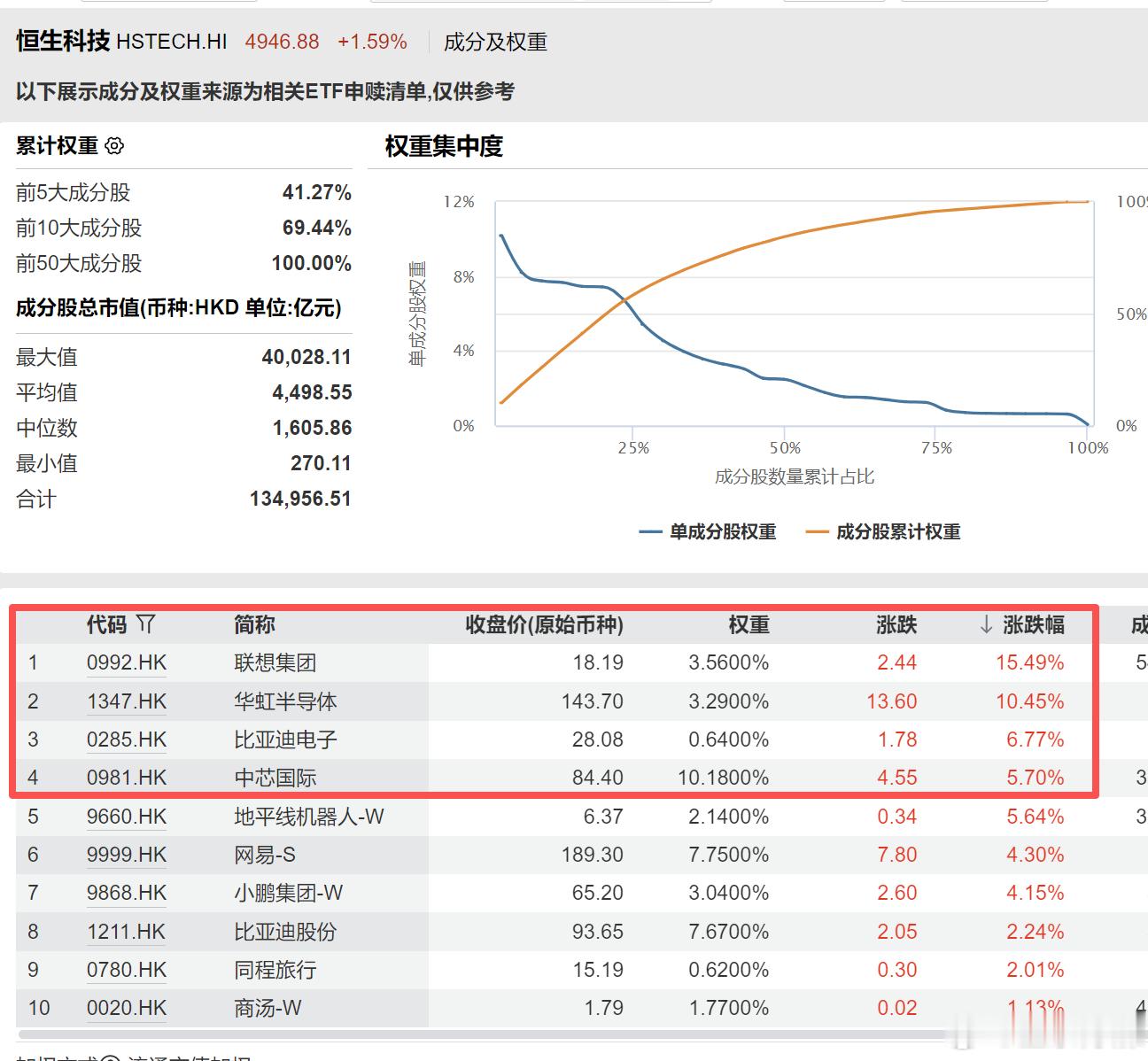Click 华虹半导体's closing price 143.70
Screen dimensions: 1148x1061
coord(593,701)
